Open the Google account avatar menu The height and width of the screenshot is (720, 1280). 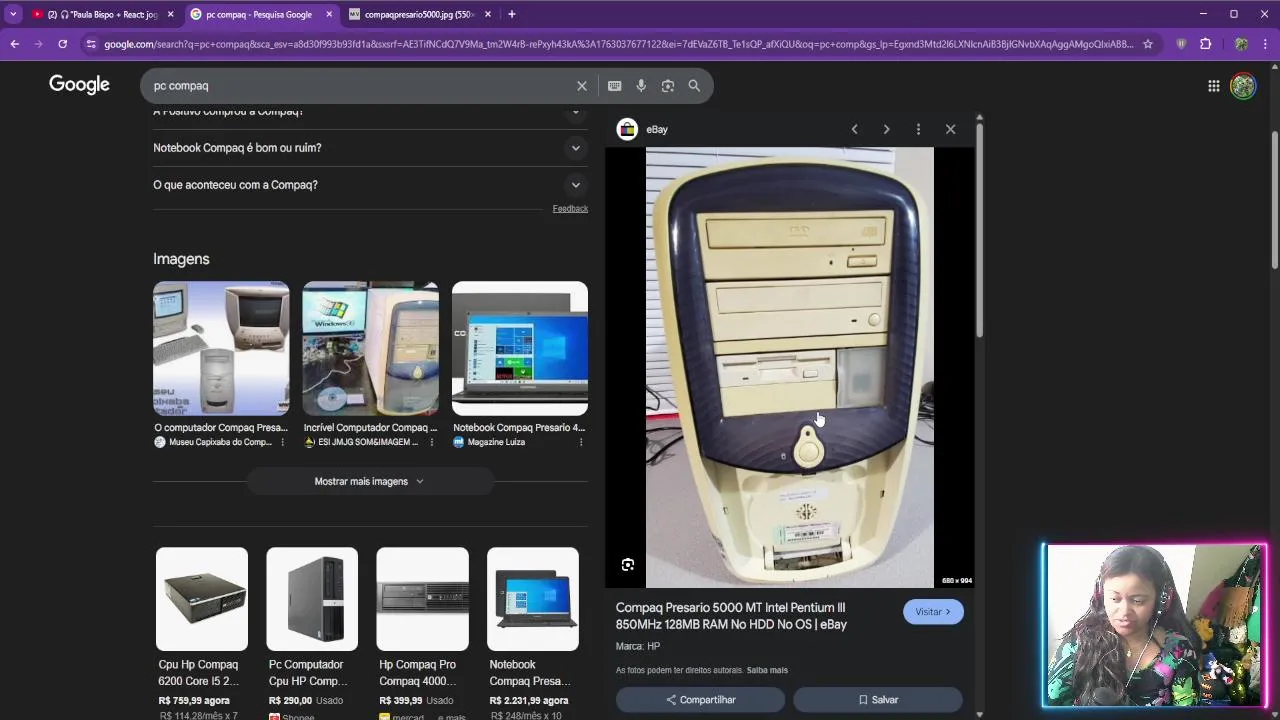[1243, 86]
